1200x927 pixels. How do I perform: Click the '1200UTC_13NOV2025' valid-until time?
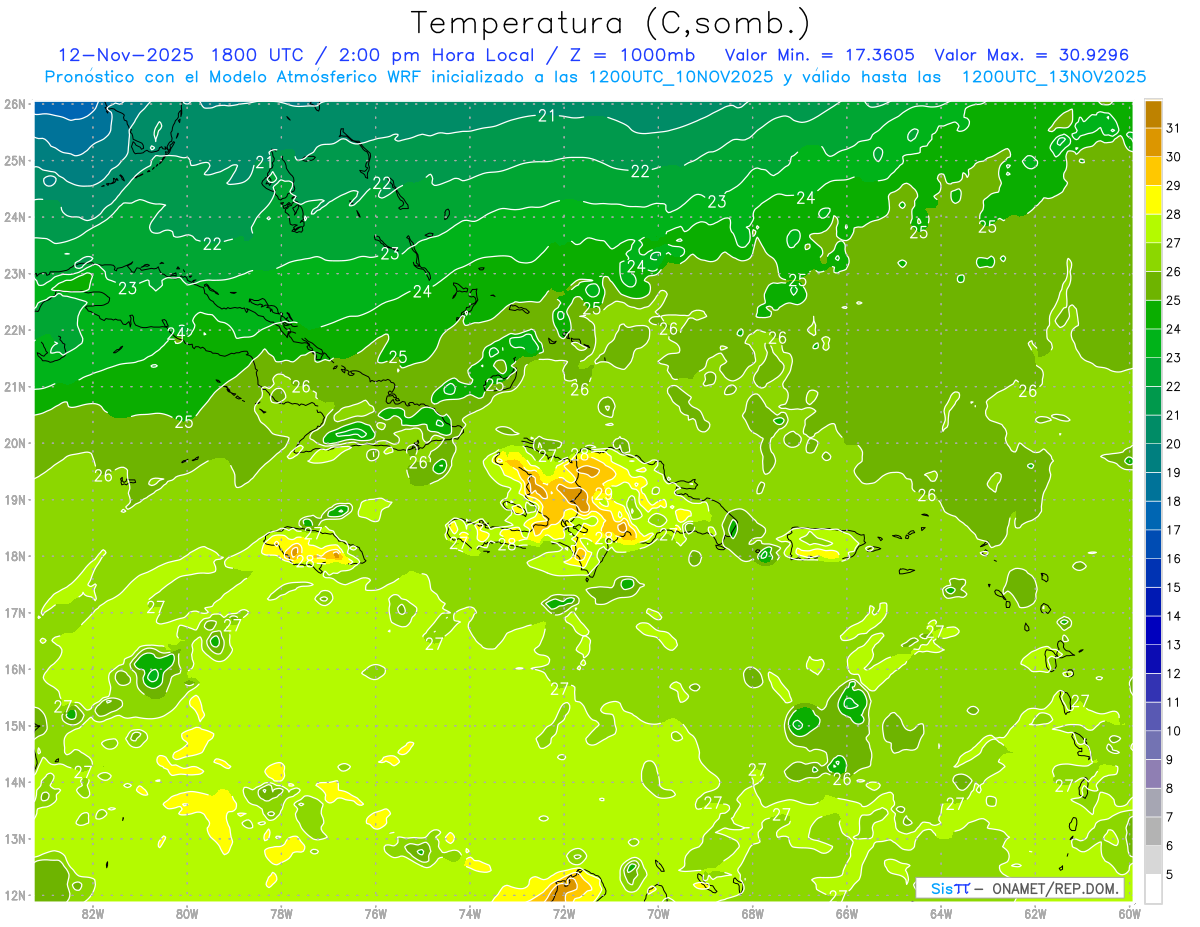coord(1053,77)
